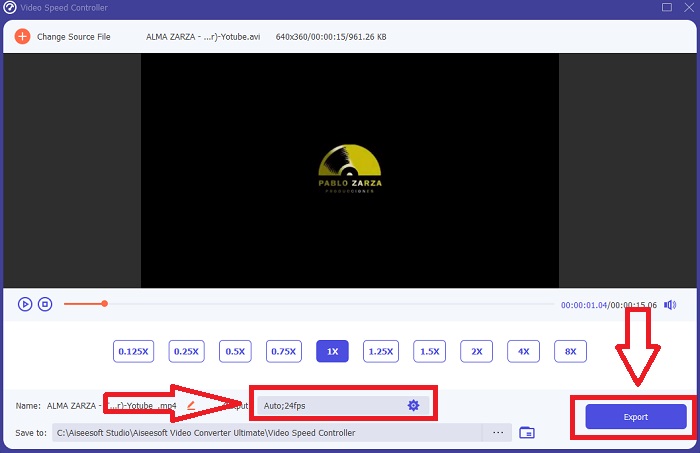Screen dimensions: 700x453
Task: Open output settings gear icon
Action: pyautogui.click(x=413, y=405)
